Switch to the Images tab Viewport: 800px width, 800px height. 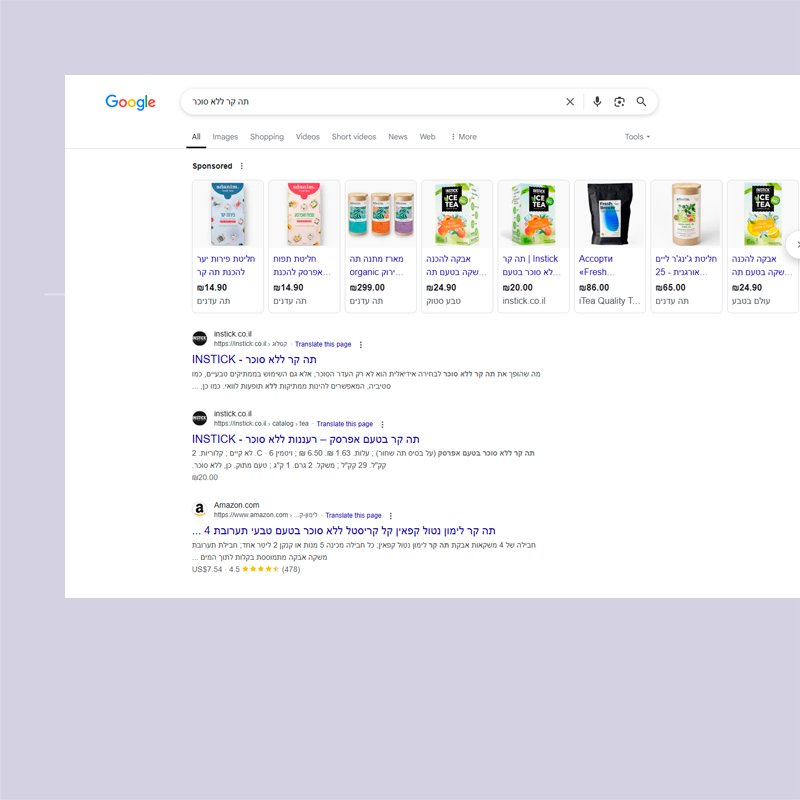click(x=225, y=137)
